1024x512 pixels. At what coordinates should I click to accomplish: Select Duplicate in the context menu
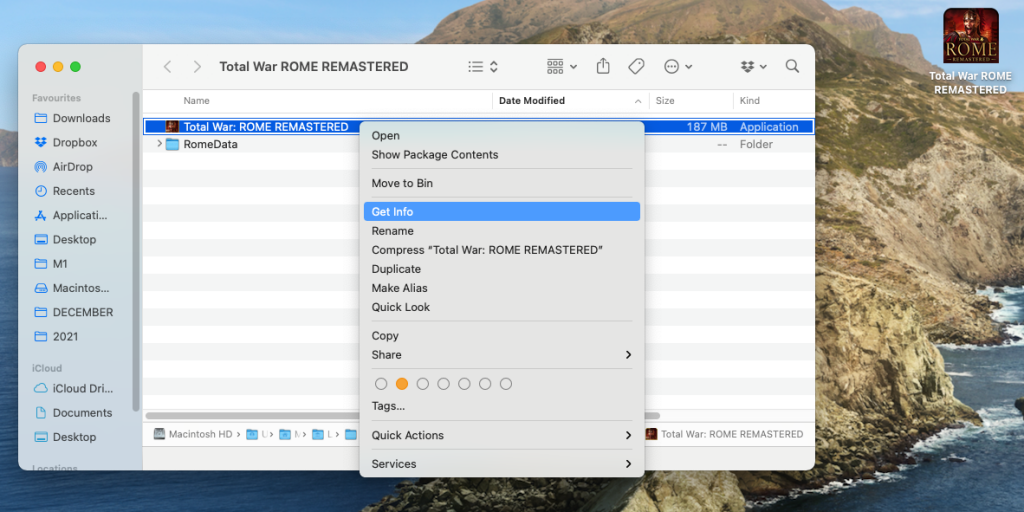coord(502,269)
